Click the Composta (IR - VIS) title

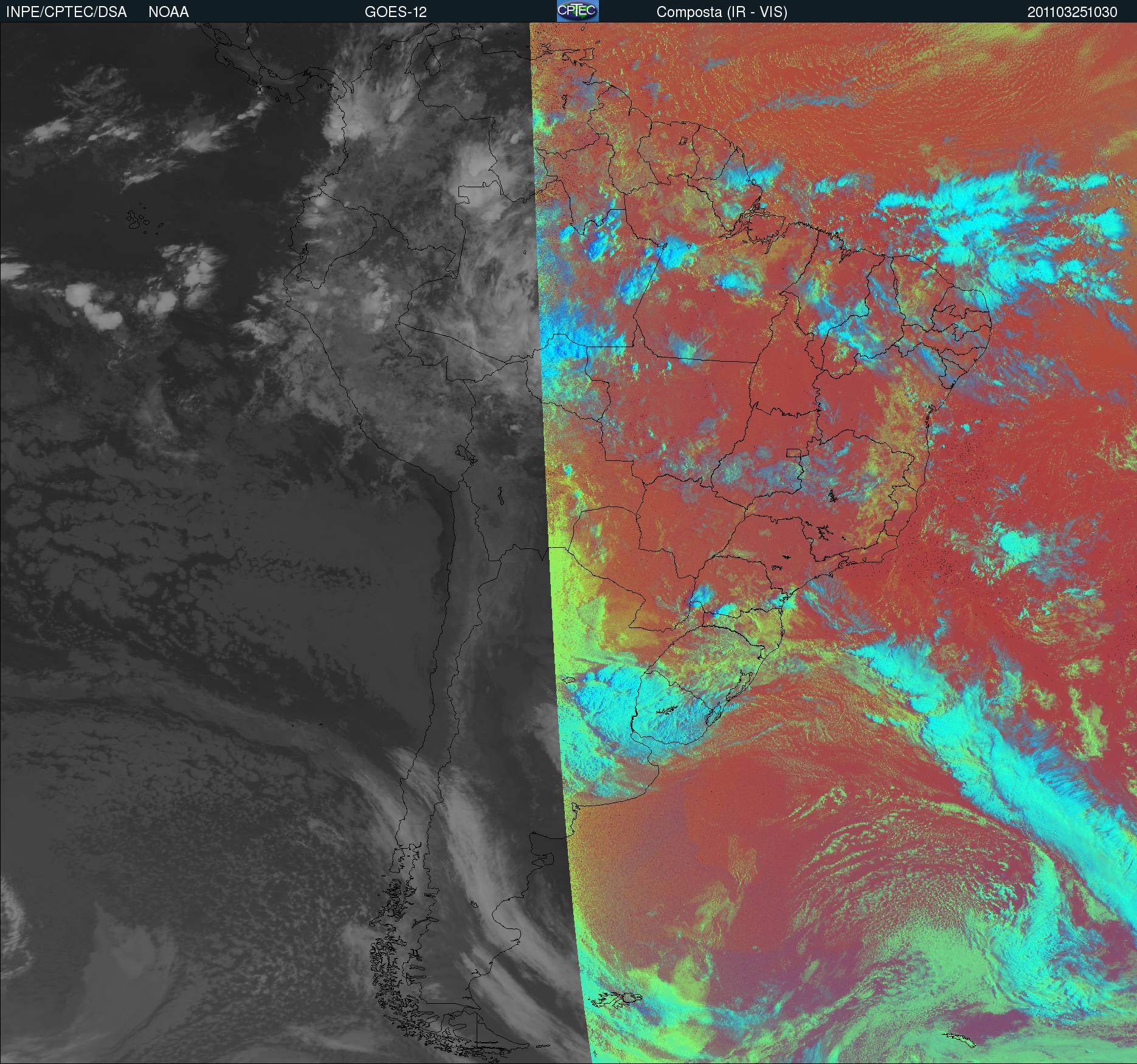click(722, 12)
